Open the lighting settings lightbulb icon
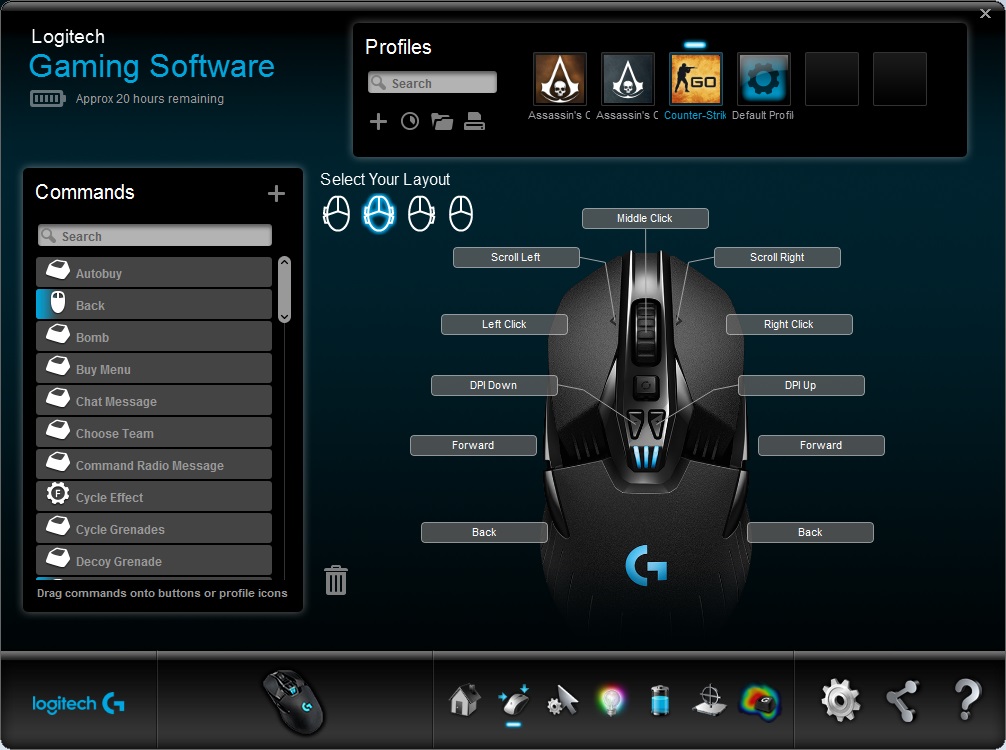This screenshot has height=750, width=1006. pos(610,701)
